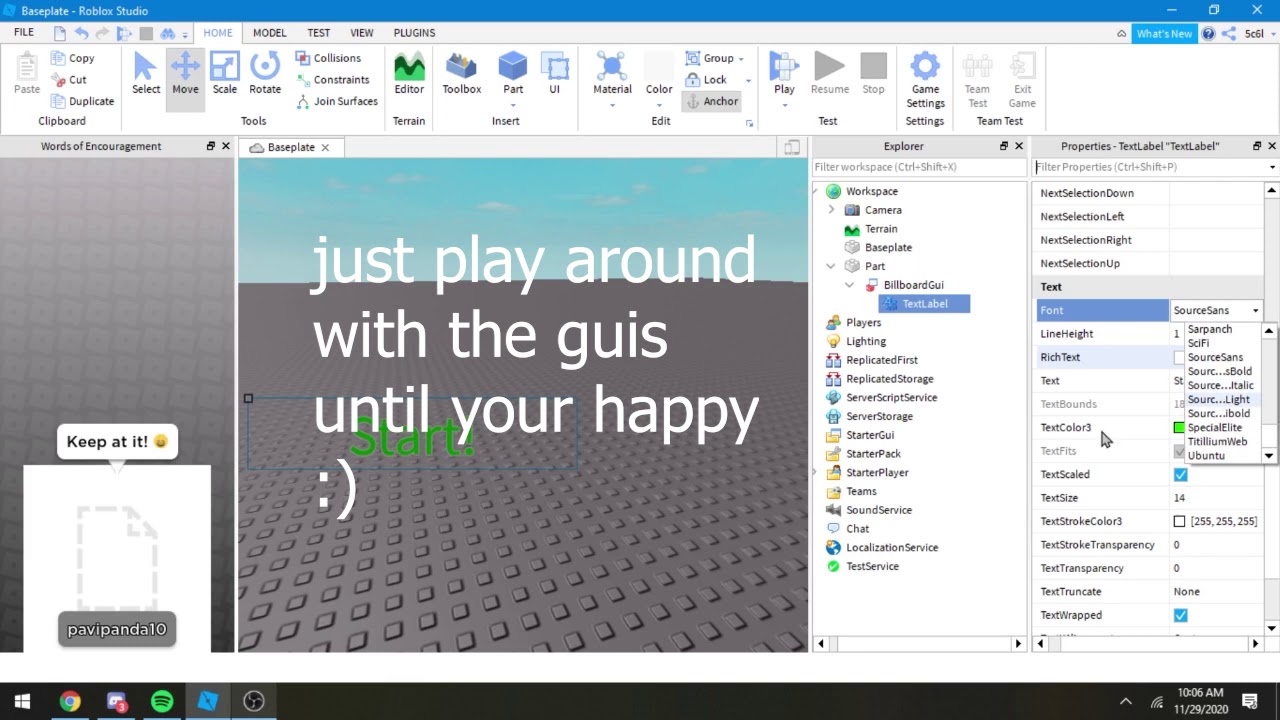Toggle the RichText checkbox
The height and width of the screenshot is (720, 1280).
pos(1179,357)
